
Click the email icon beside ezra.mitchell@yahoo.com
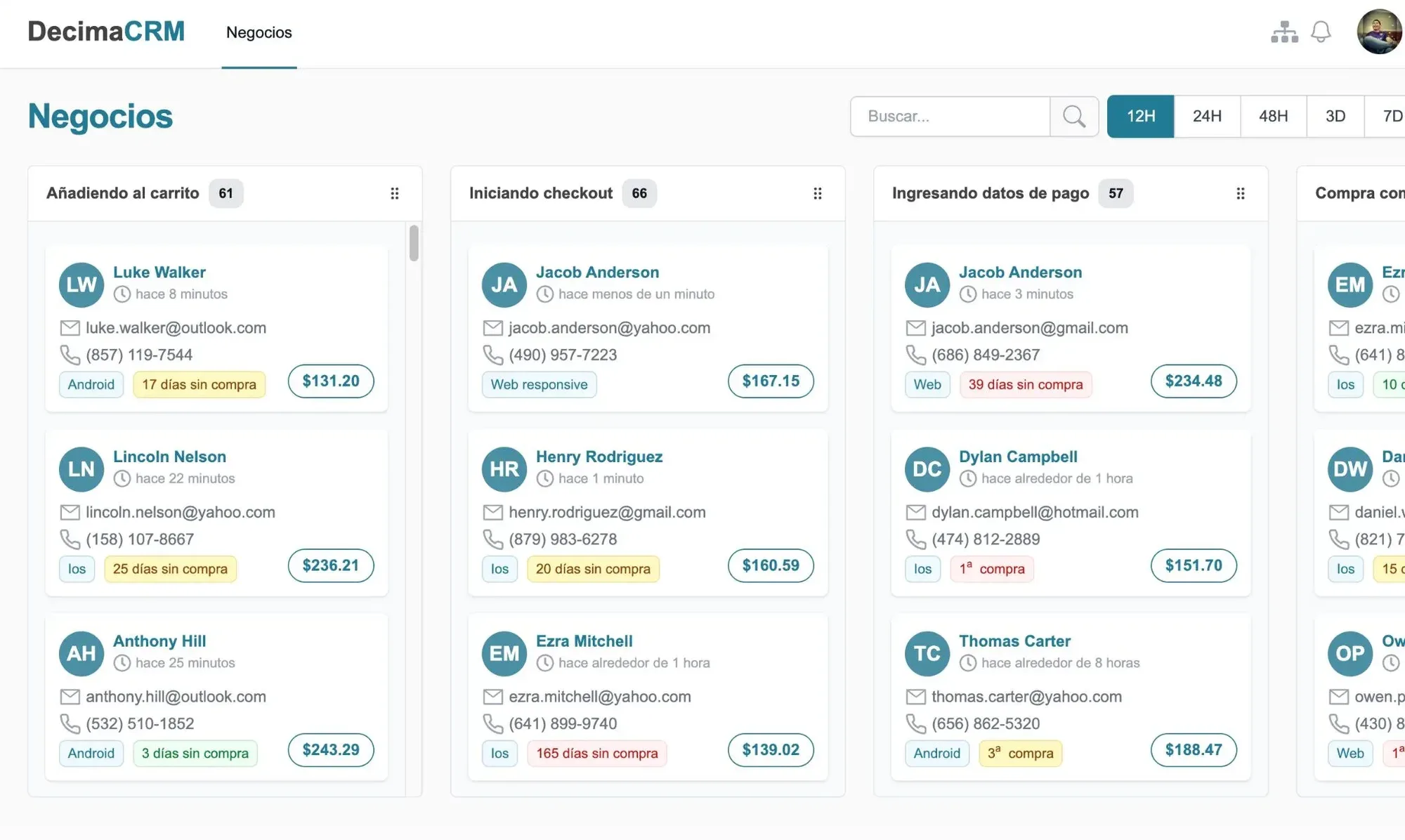(x=492, y=697)
